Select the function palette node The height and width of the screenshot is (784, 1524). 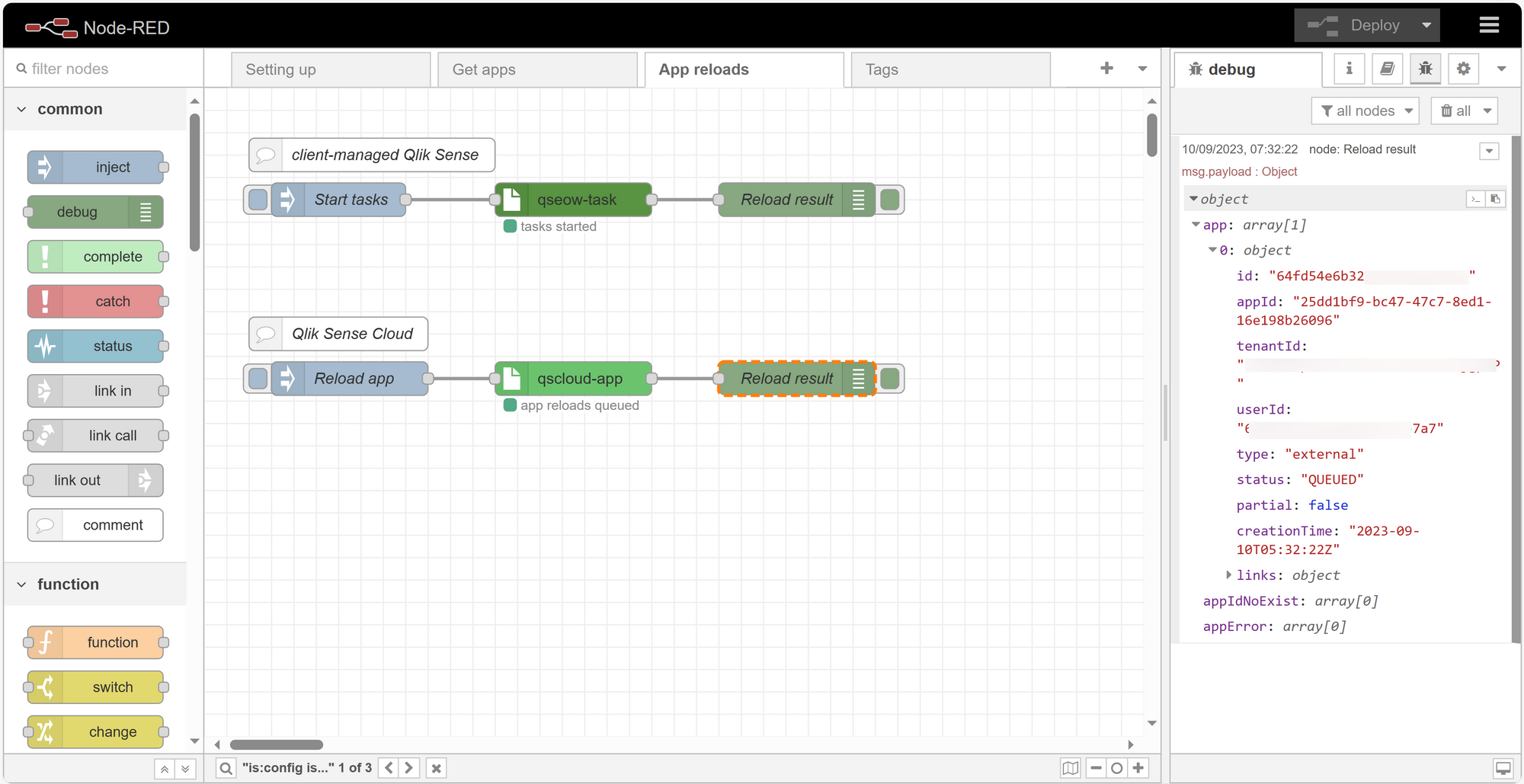96,642
